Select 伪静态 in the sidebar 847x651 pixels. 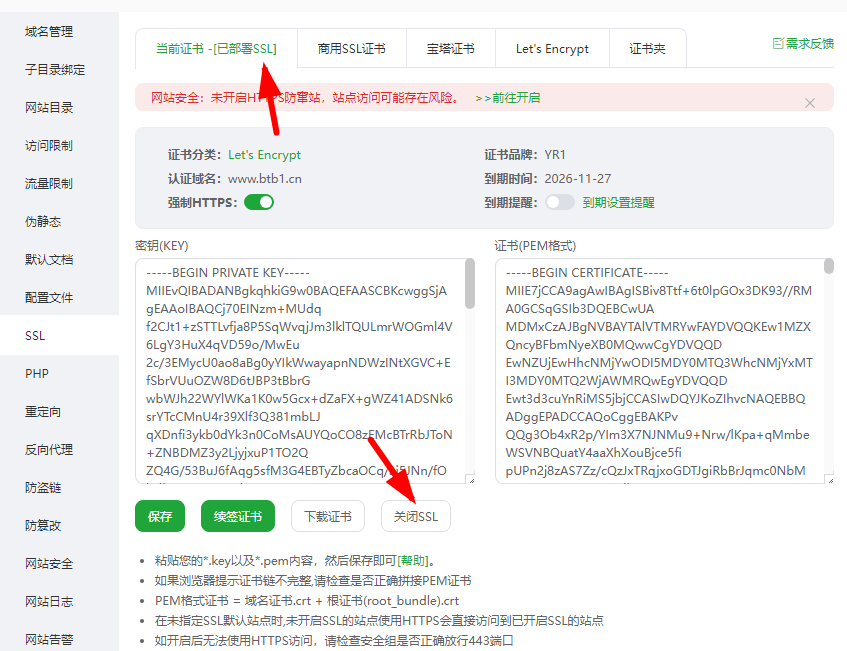click(43, 222)
